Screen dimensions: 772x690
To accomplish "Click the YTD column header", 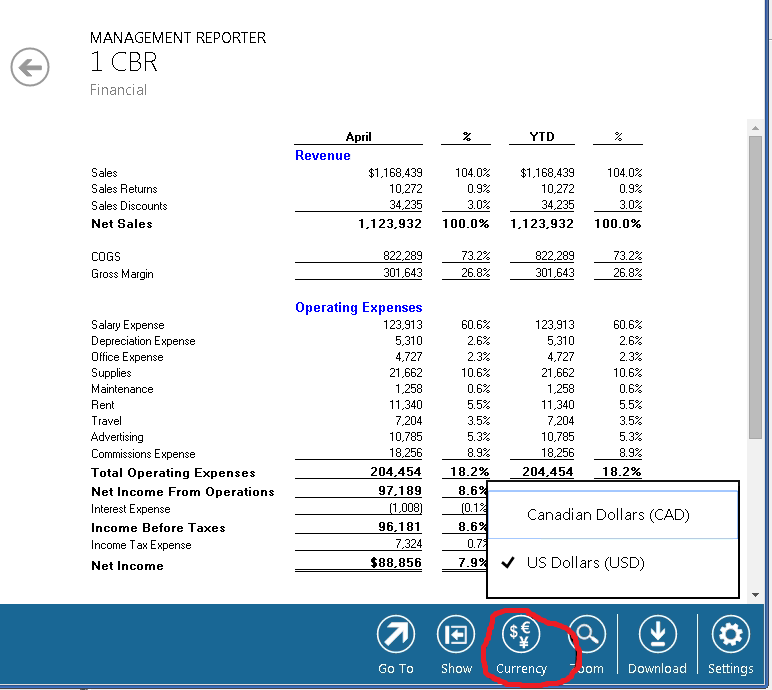I will [x=542, y=136].
